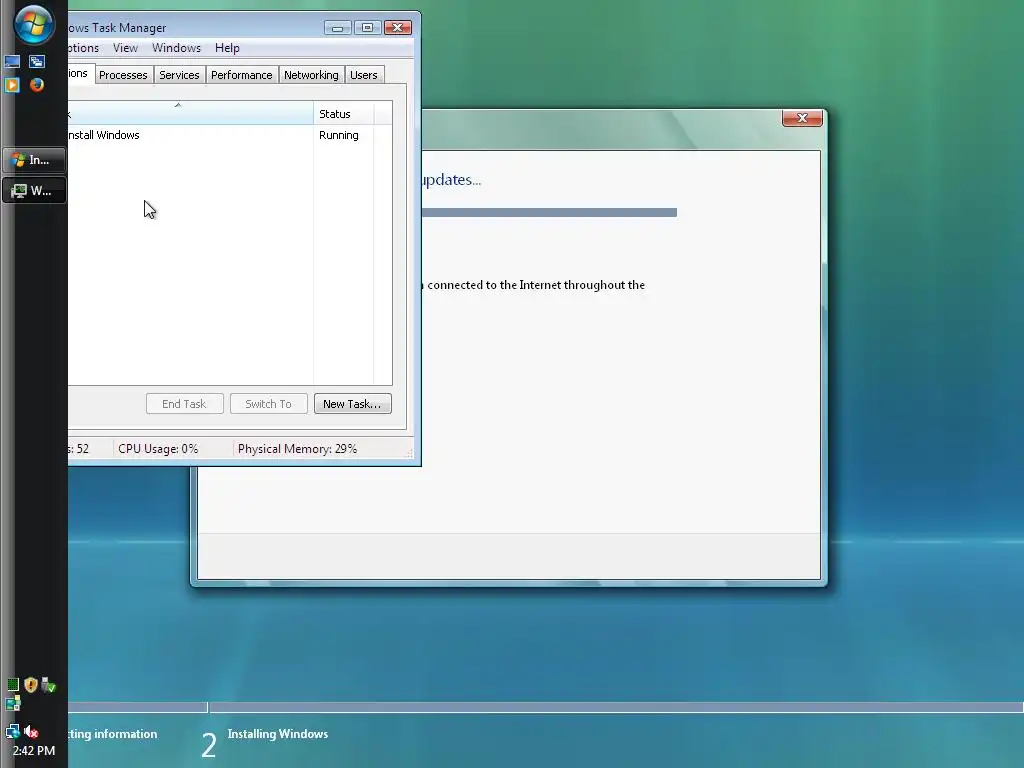The width and height of the screenshot is (1024, 768).
Task: Switch to the Users tab
Action: coord(363,75)
